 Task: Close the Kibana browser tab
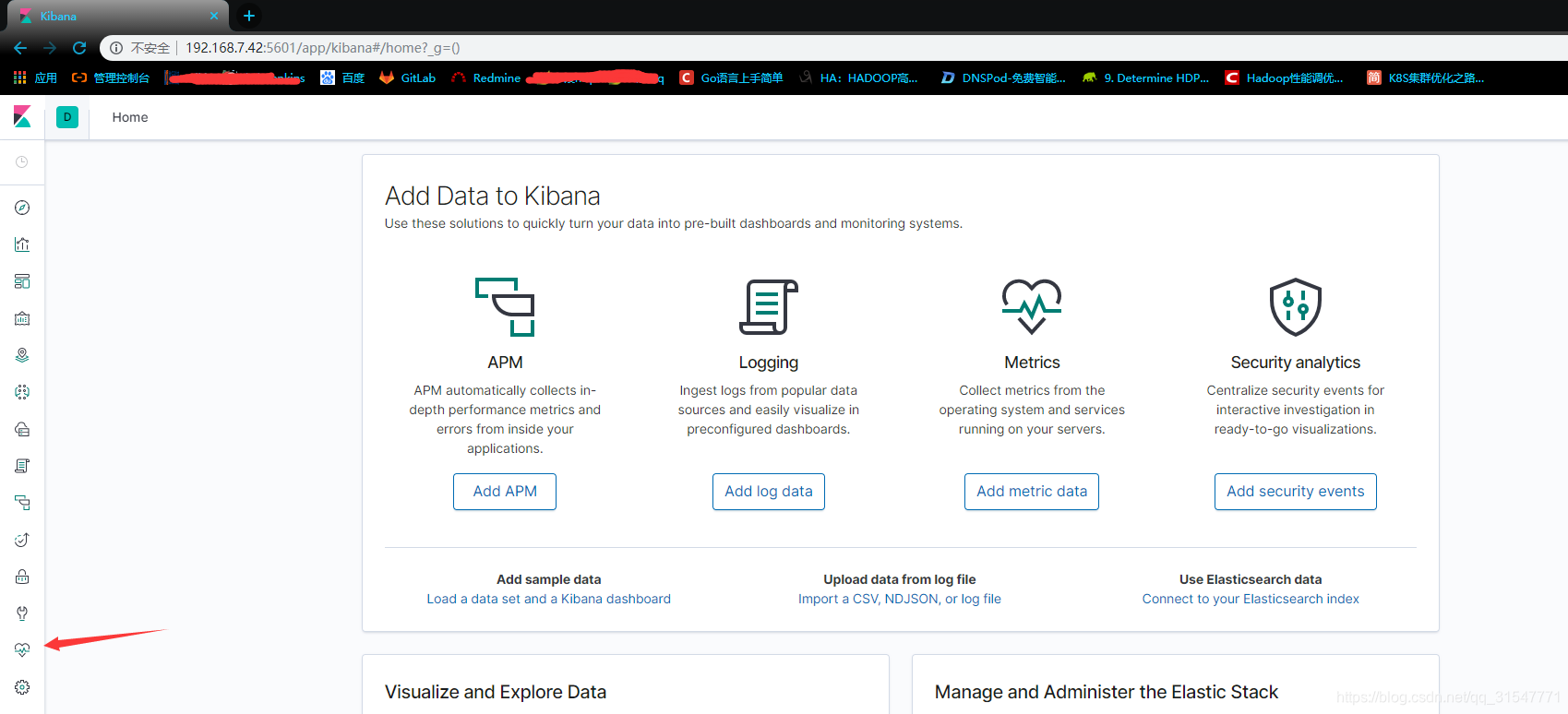pyautogui.click(x=214, y=16)
